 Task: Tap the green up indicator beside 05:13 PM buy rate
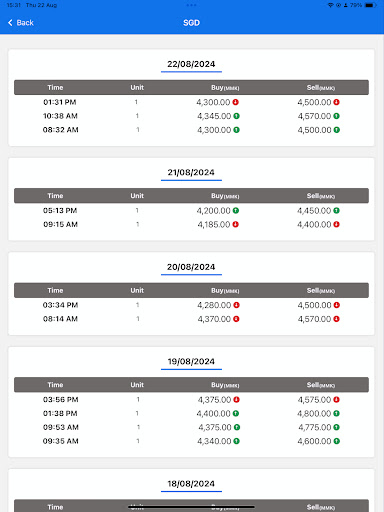[236, 210]
